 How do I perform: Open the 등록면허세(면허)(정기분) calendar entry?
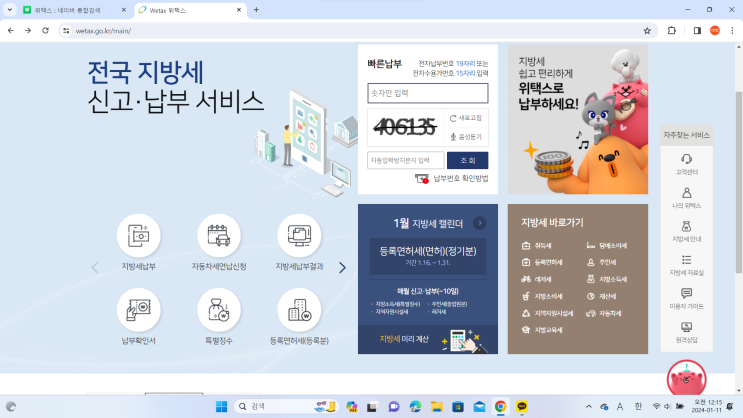tap(427, 256)
